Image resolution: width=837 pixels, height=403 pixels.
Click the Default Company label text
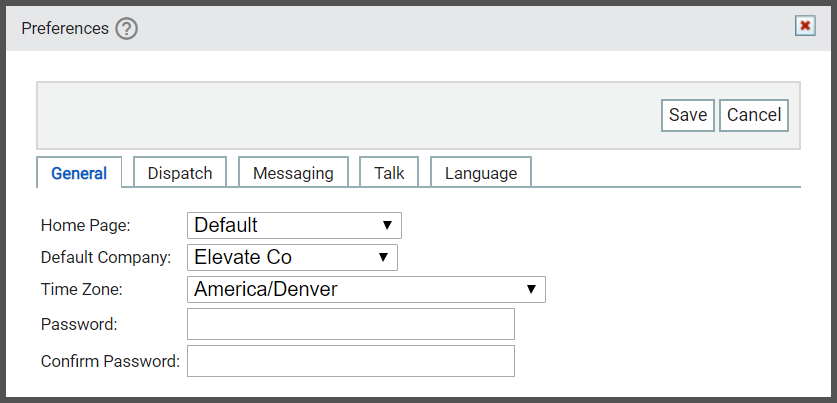(106, 257)
